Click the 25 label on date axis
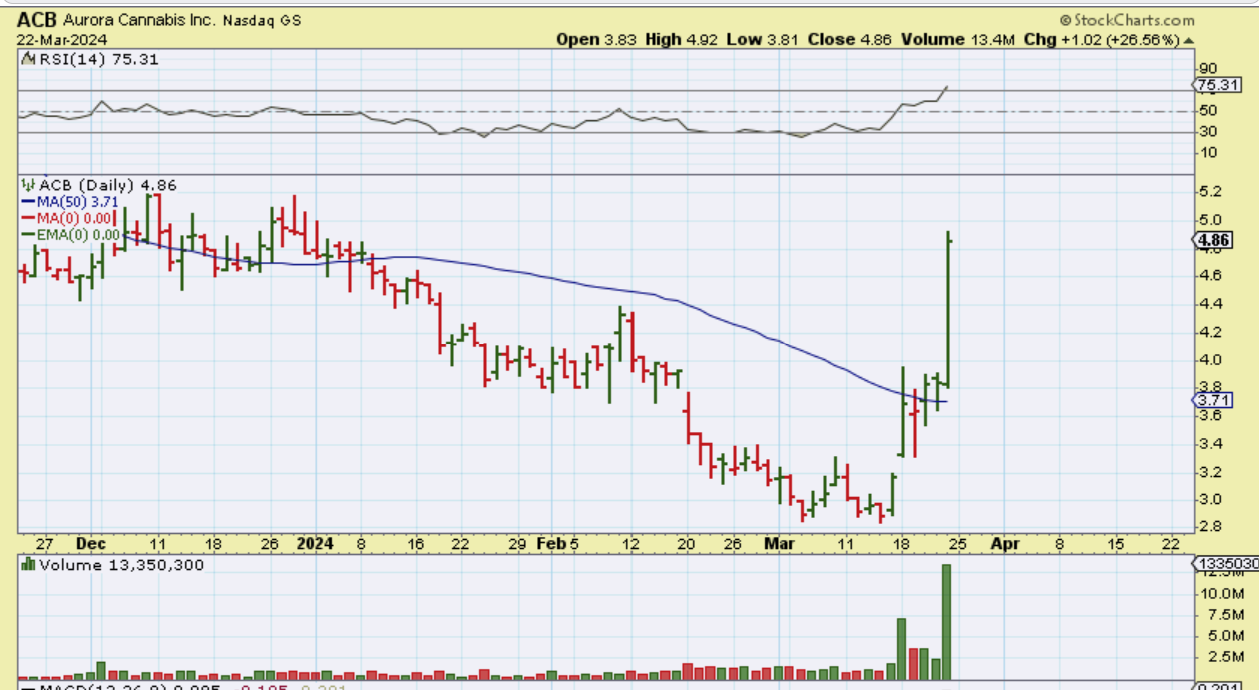This screenshot has height=690, width=1260. pyautogui.click(x=956, y=544)
